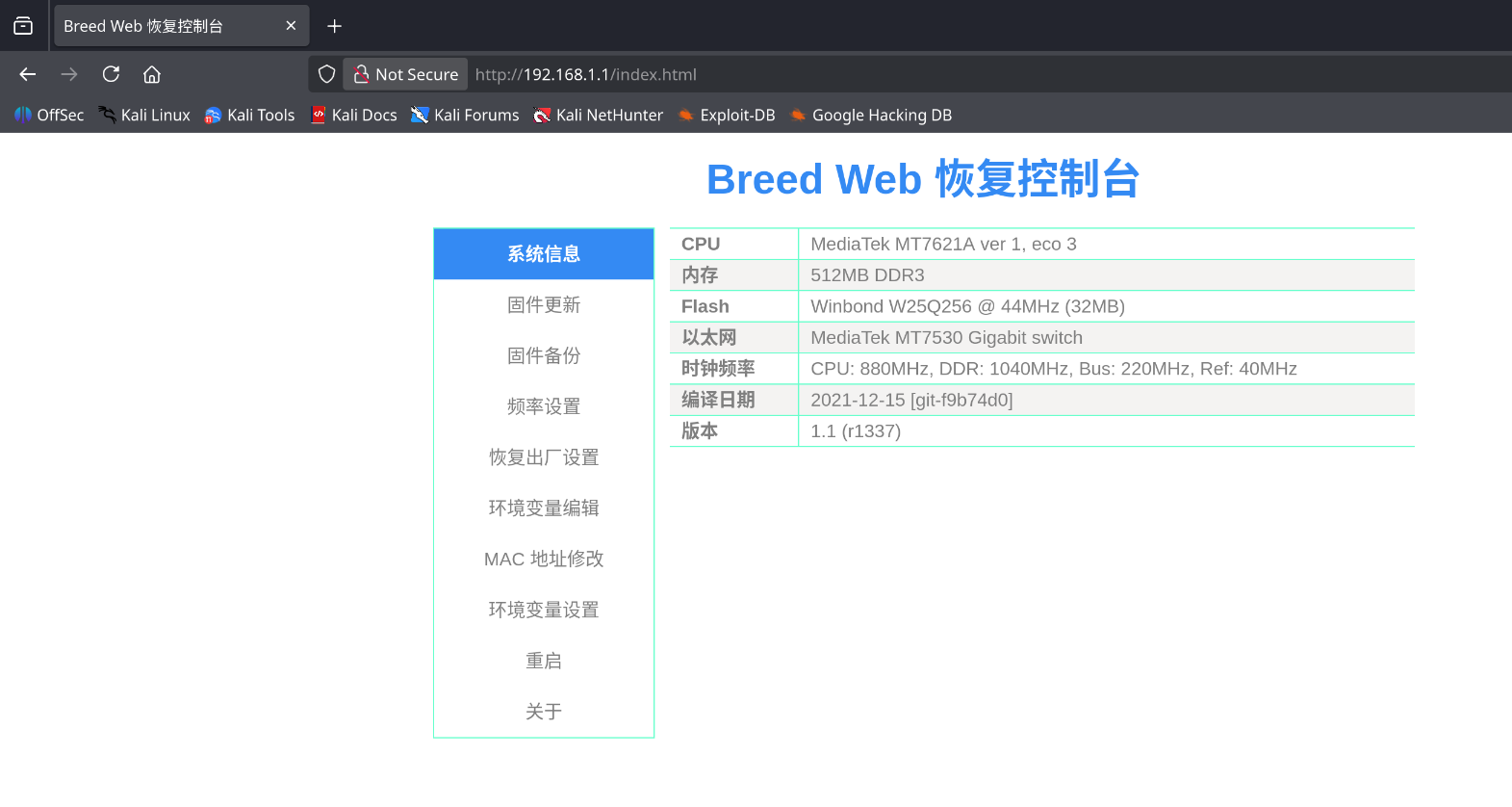This screenshot has width=1512, height=807.
Task: Click the CPU row label
Action: [x=701, y=245]
